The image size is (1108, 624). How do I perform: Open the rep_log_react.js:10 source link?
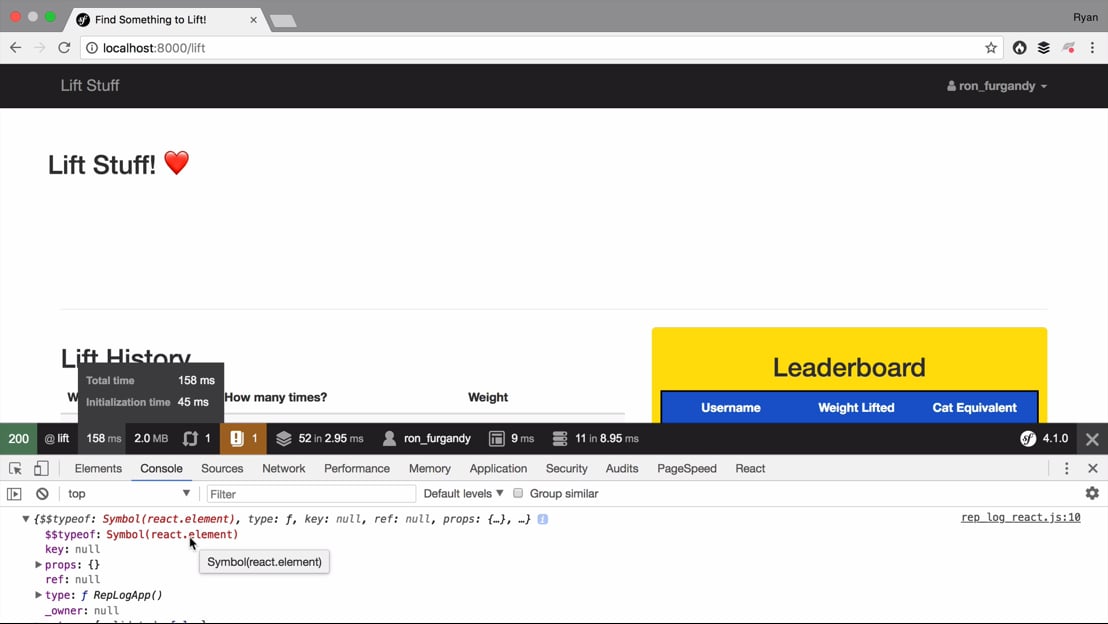(1020, 517)
